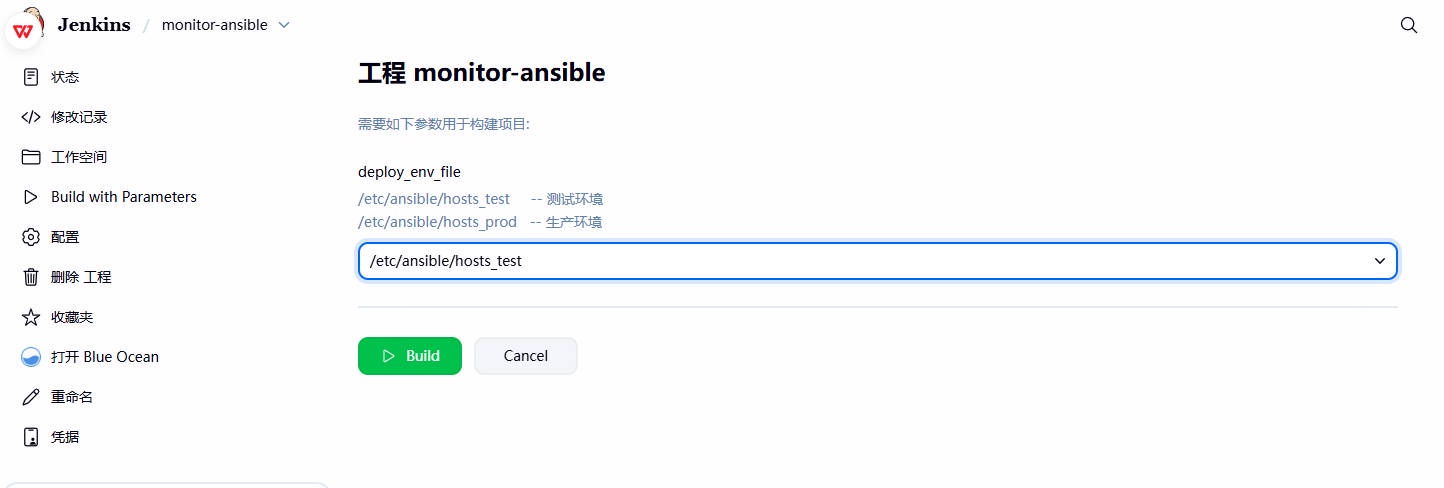
Task: Click the folder icon for 工作空间
Action: coord(31,157)
